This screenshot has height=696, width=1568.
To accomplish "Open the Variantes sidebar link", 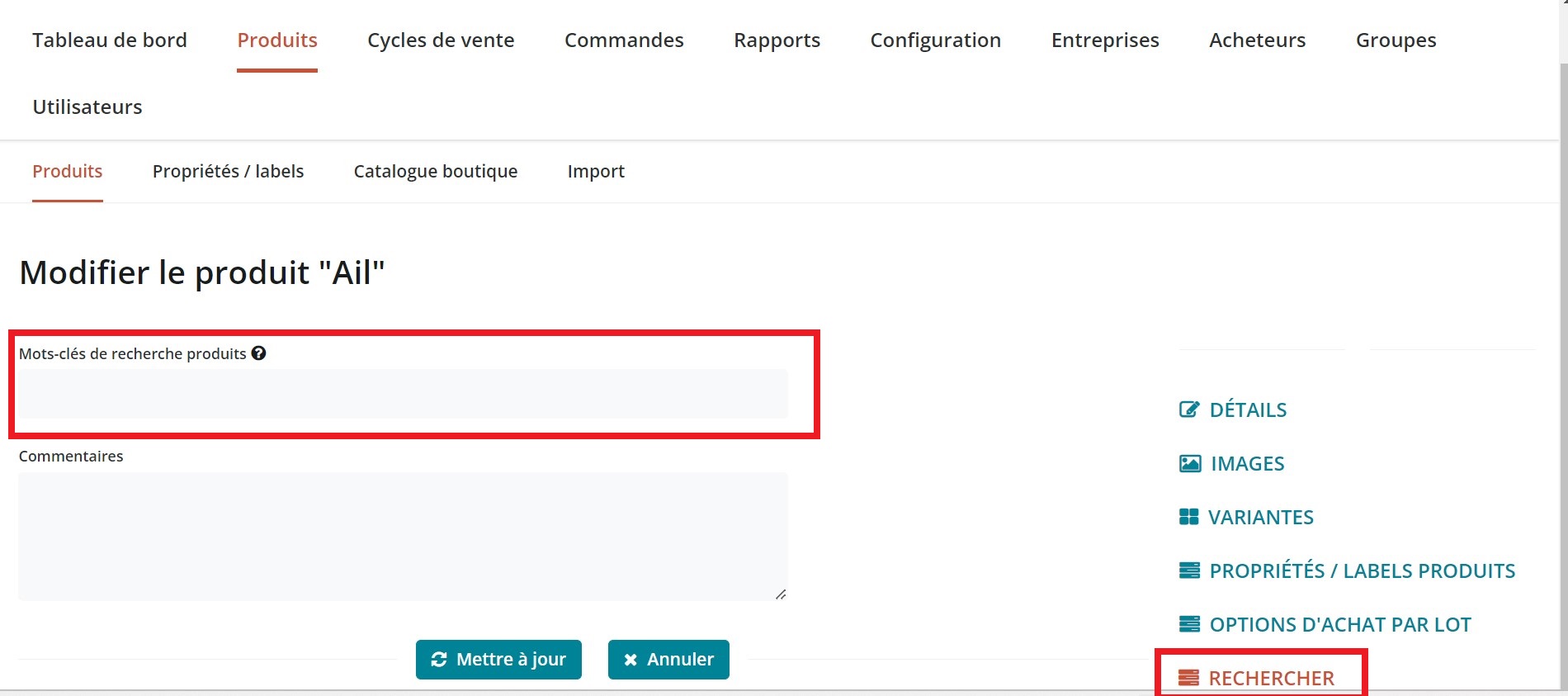I will 1260,517.
